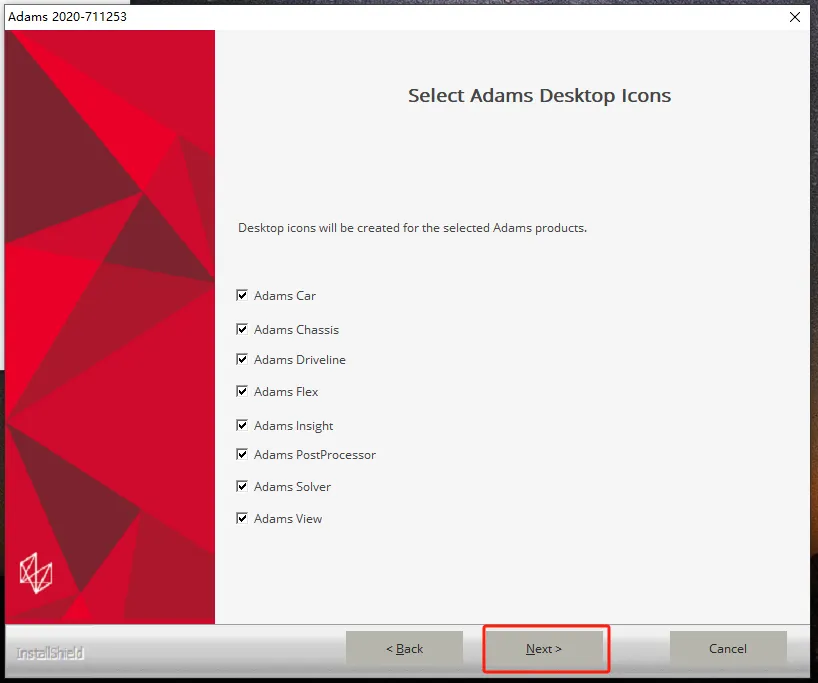Toggle the Adams Flex checkbox
The height and width of the screenshot is (683, 818).
coord(242,391)
